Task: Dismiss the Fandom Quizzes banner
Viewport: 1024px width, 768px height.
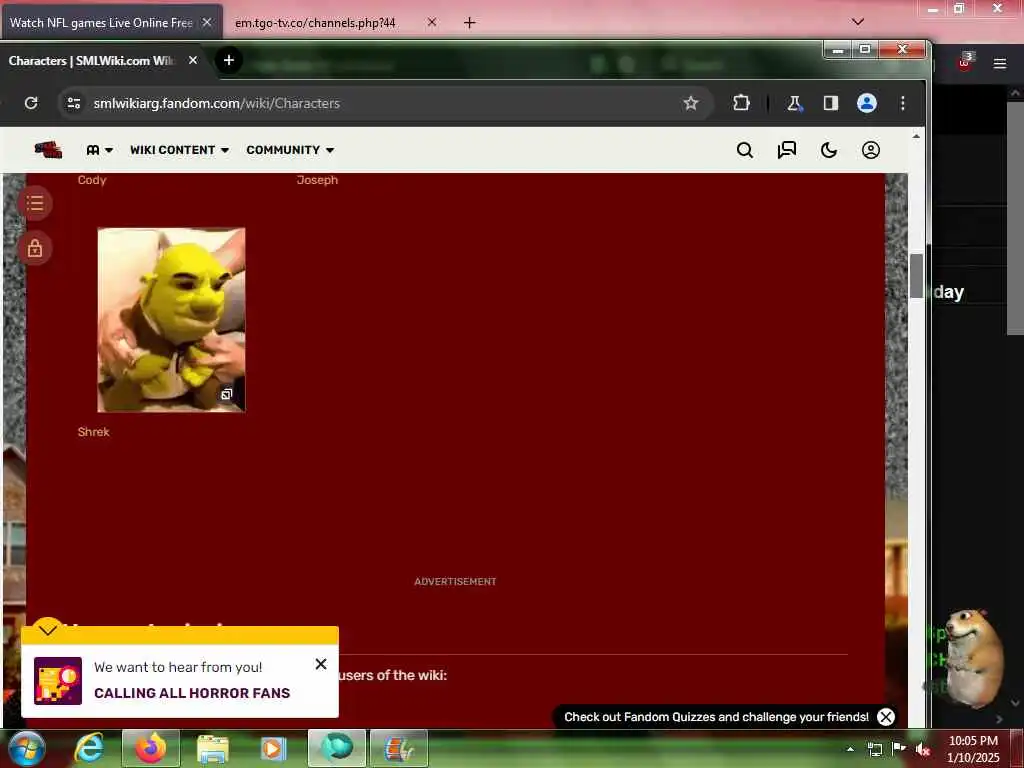Action: coord(886,717)
